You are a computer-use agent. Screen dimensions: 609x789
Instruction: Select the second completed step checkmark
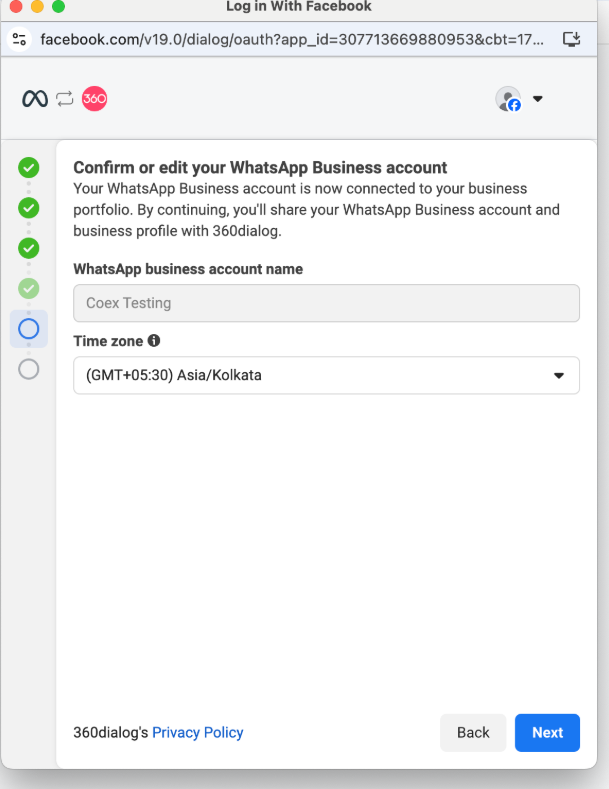[29, 208]
